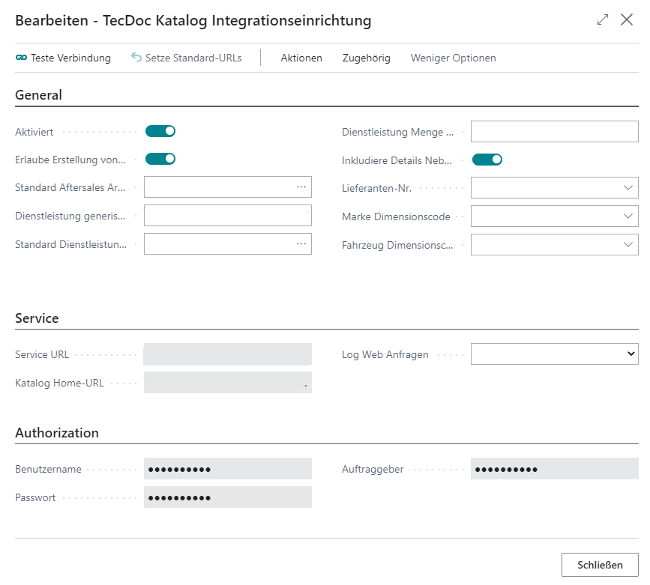Expand the Lieferanten-Nr. dropdown
The width and height of the screenshot is (650, 585).
[x=628, y=187]
